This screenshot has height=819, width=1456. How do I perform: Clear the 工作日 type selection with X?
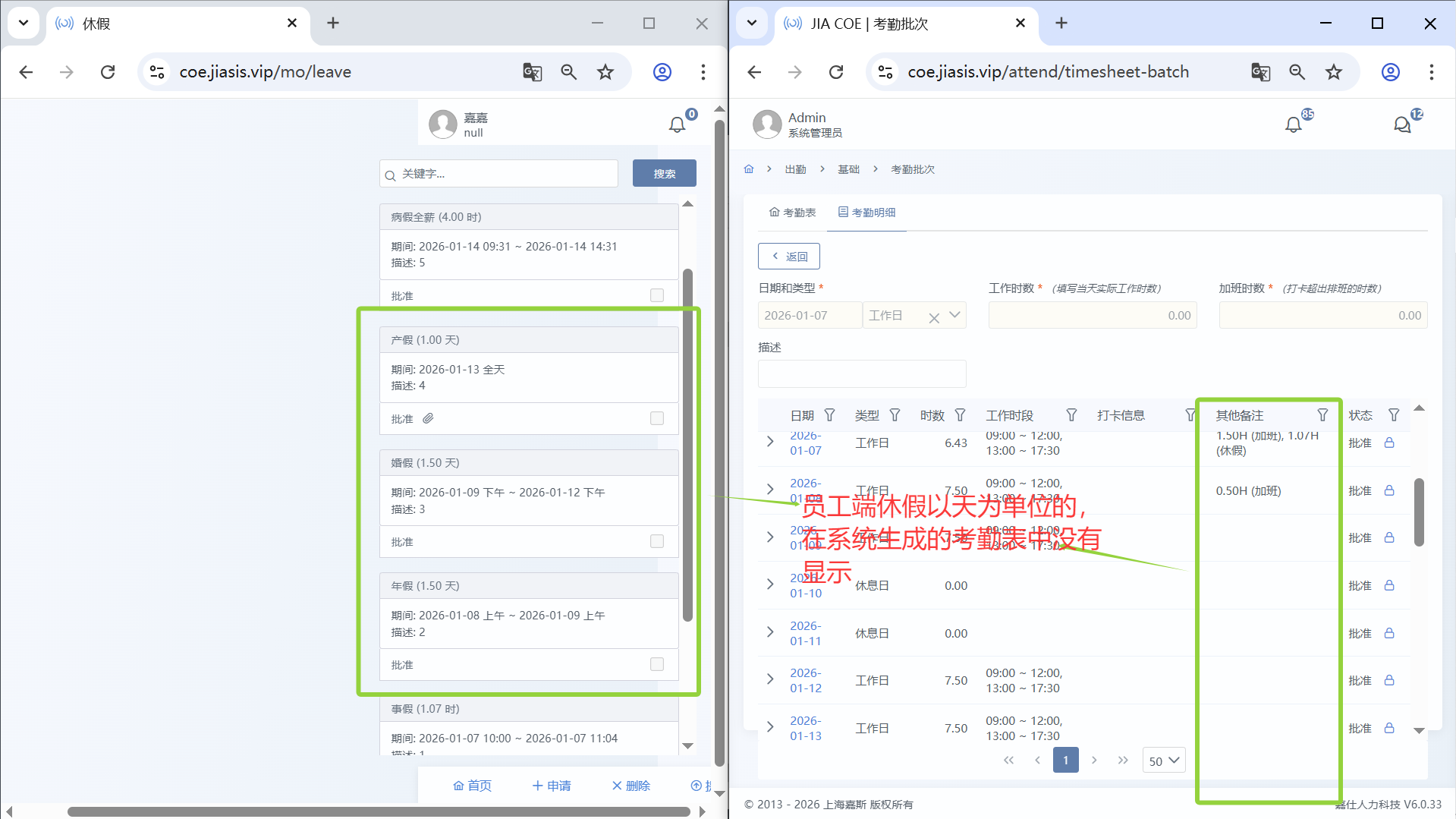(x=934, y=317)
